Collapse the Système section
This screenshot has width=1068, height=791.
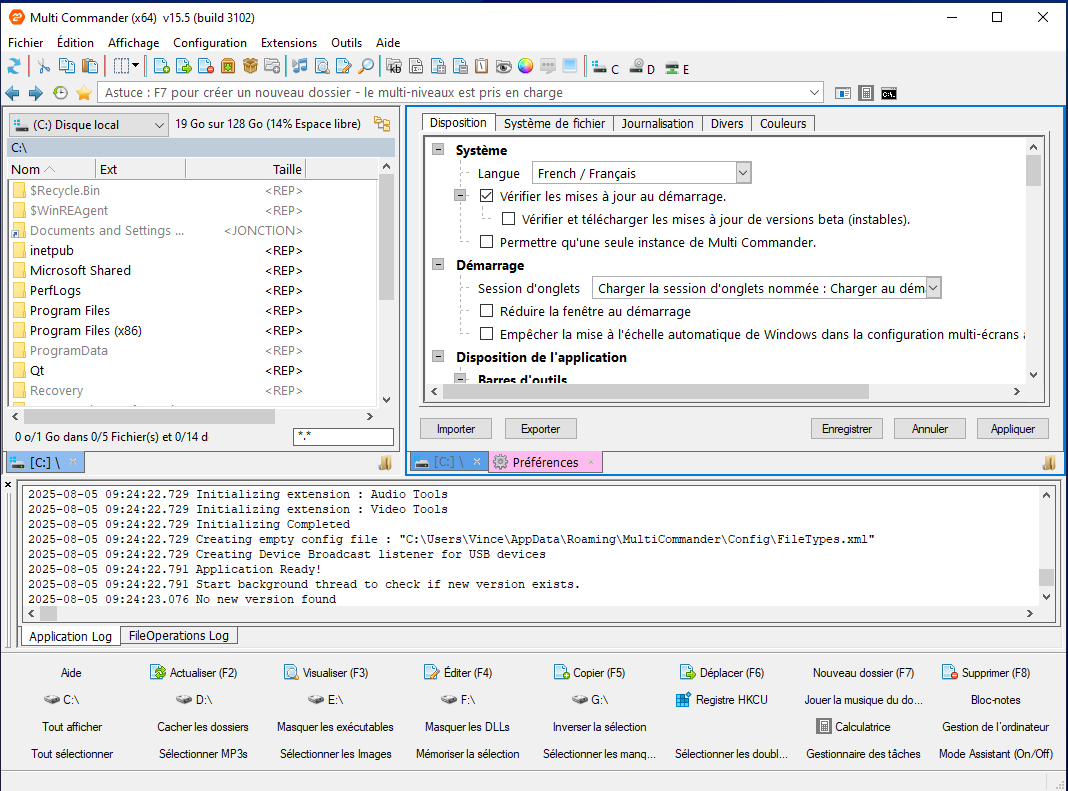[437, 150]
